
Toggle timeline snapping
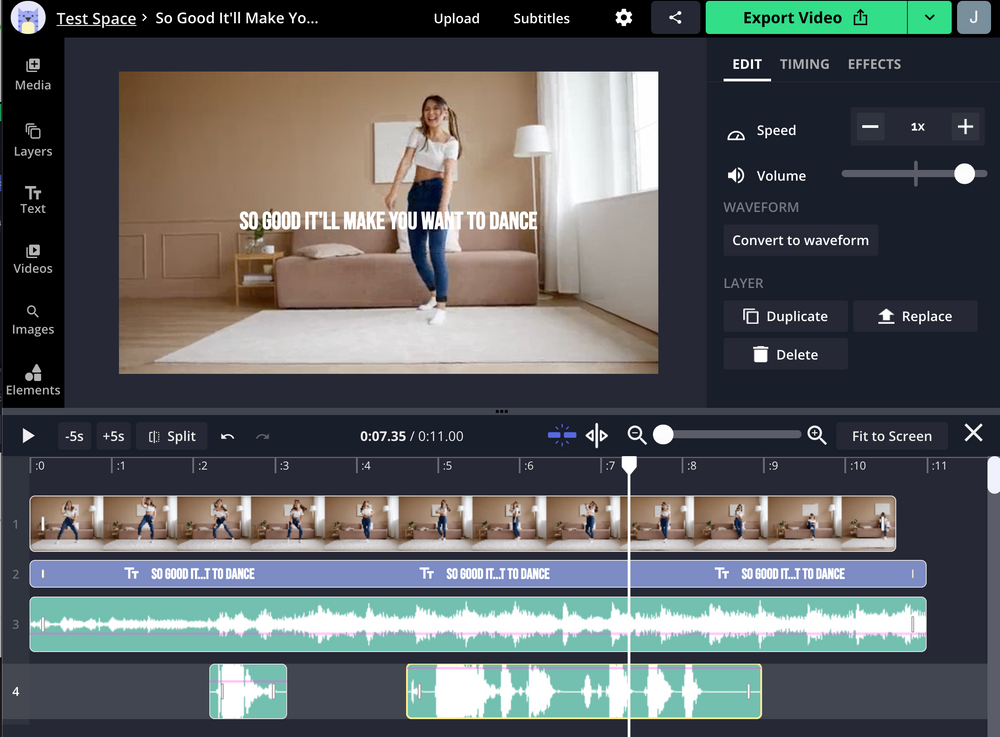(x=561, y=435)
